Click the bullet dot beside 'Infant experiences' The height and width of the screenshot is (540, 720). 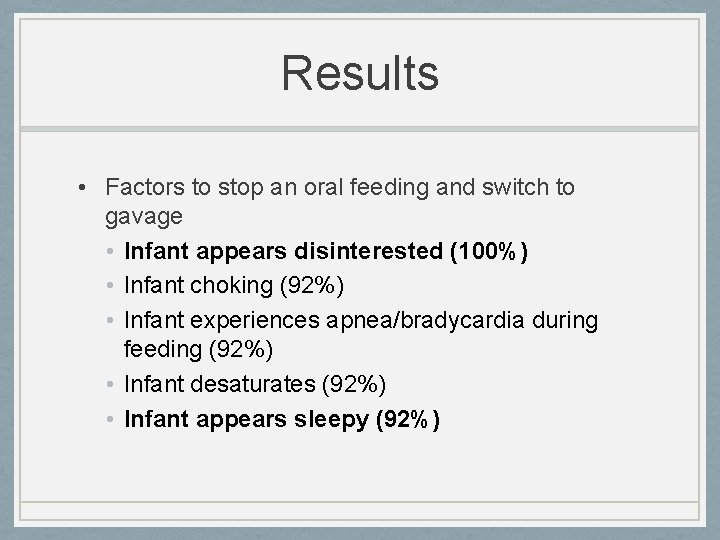110,321
